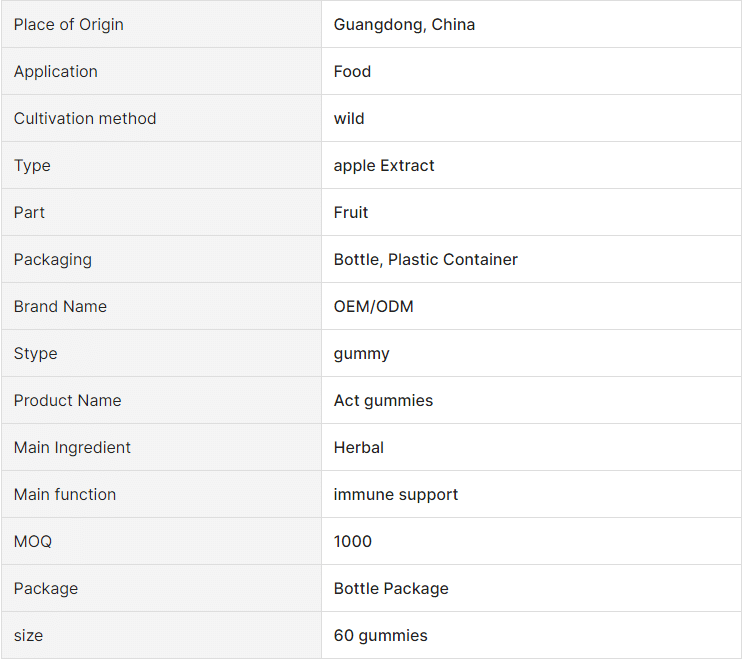Select the Food value cell
The image size is (742, 659).
click(531, 71)
